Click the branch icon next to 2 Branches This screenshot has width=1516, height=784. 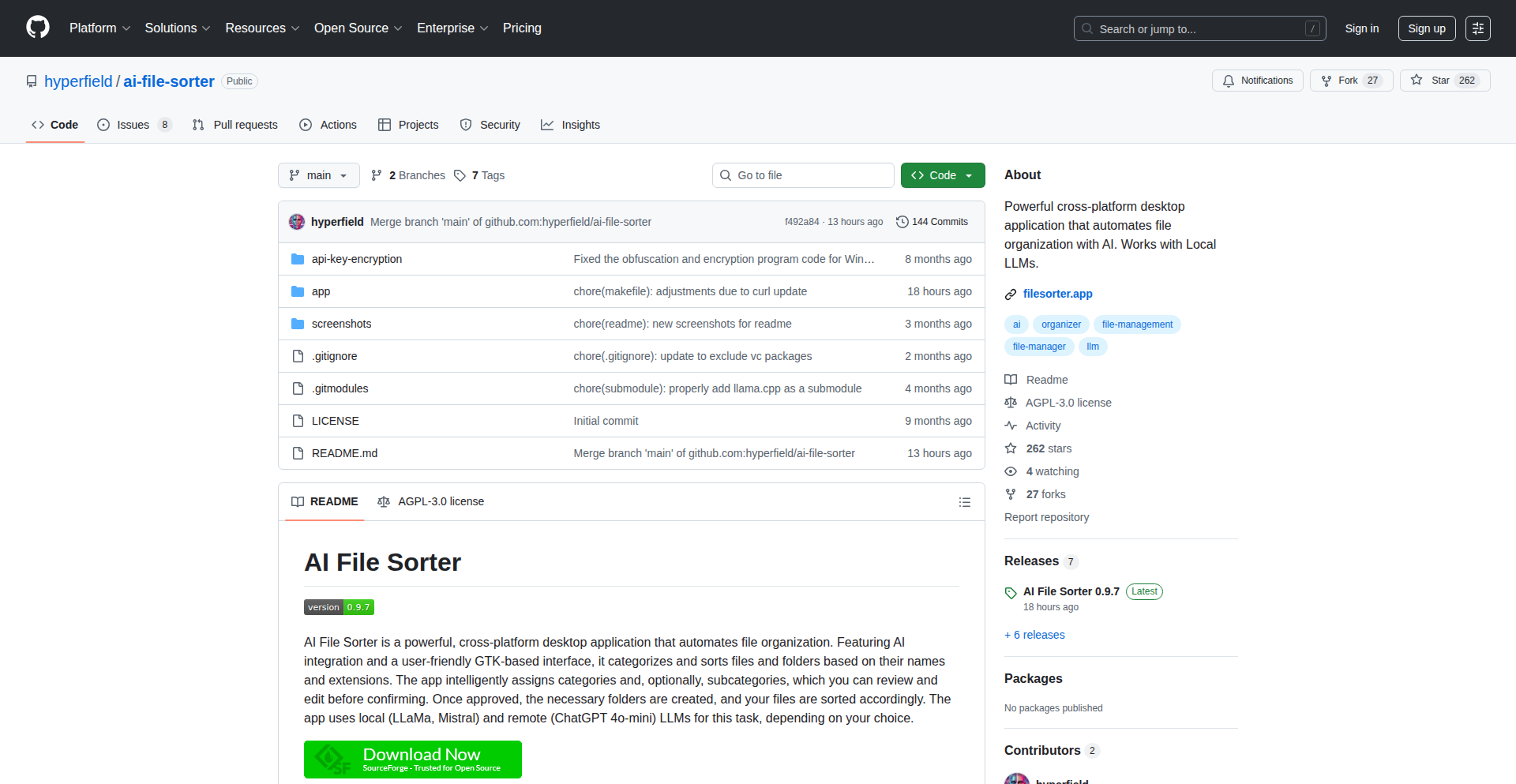click(x=377, y=175)
